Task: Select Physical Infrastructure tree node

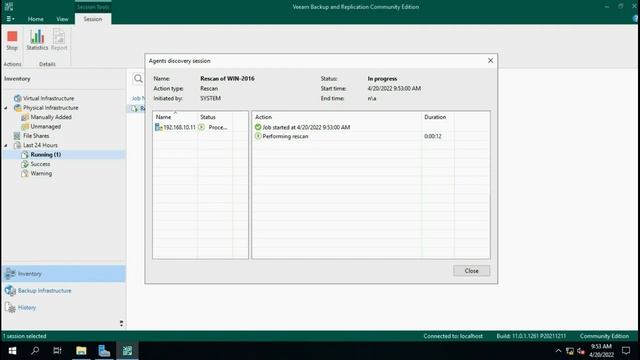Action: [51, 108]
